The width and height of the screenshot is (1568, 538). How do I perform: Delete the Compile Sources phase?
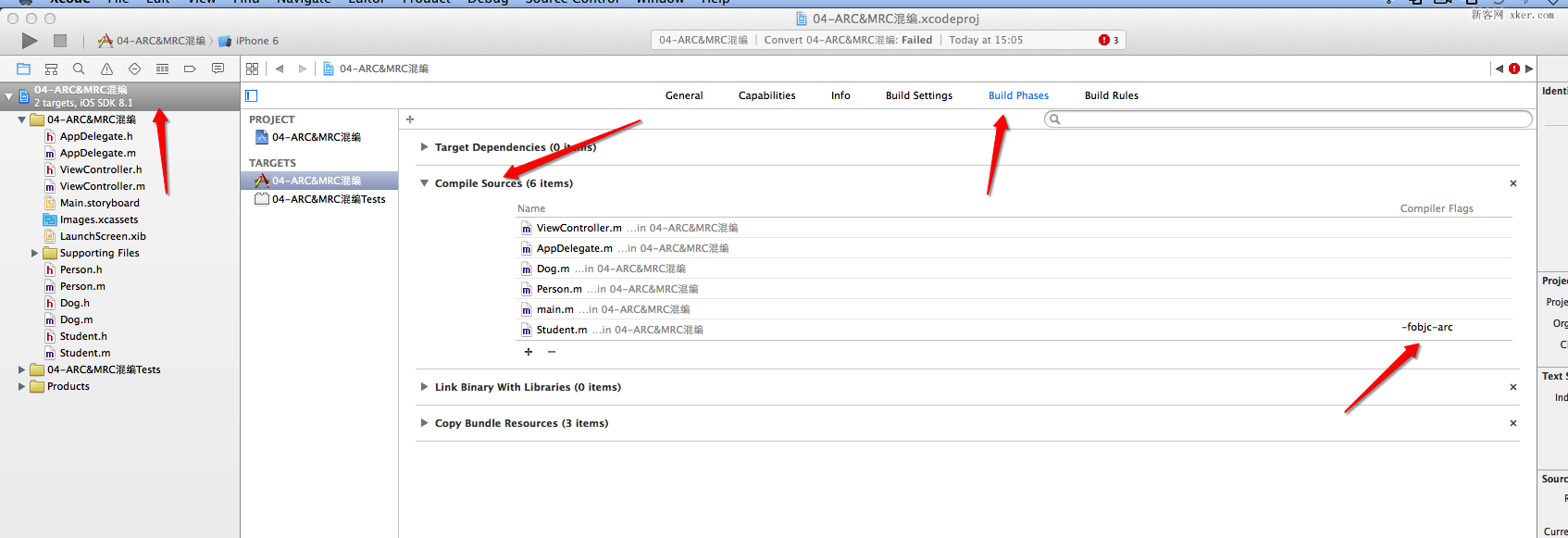[1513, 183]
